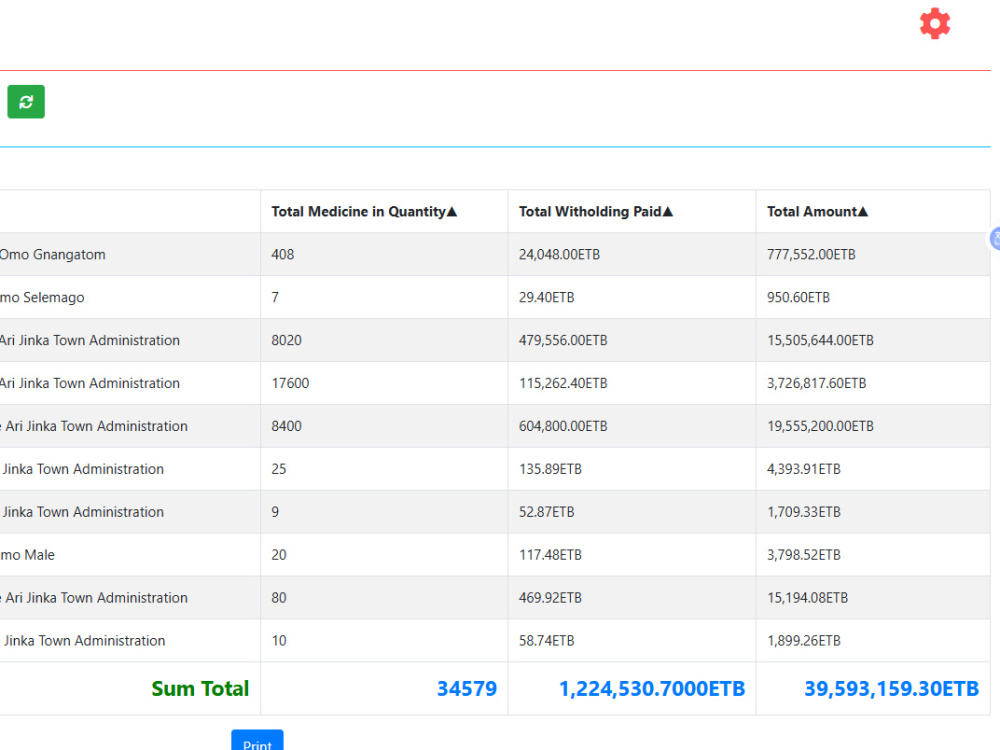Click the sum withholding 1,224,530.7000ETB
The image size is (1000, 750).
652,689
